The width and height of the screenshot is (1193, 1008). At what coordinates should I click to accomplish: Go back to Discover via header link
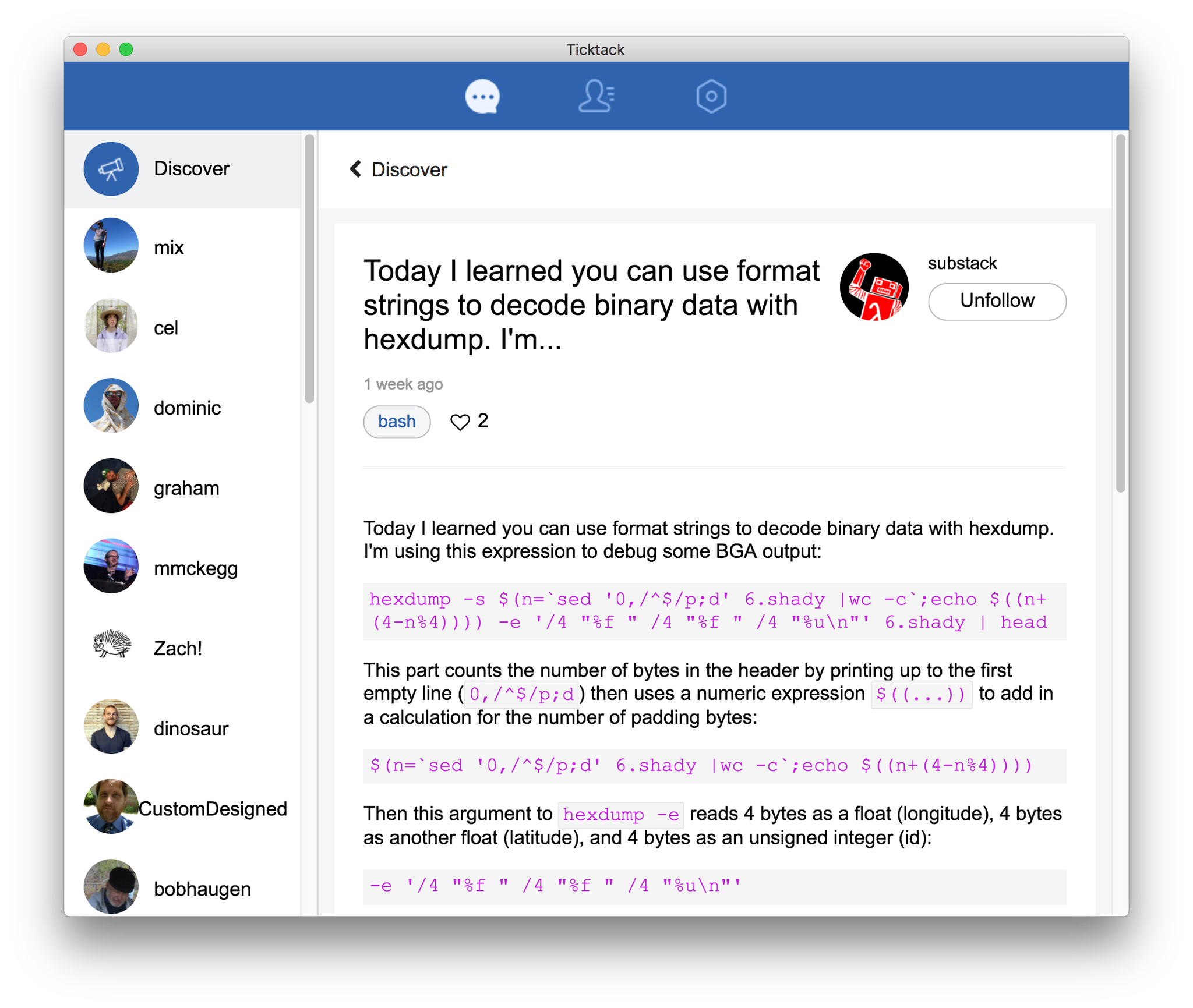(409, 169)
